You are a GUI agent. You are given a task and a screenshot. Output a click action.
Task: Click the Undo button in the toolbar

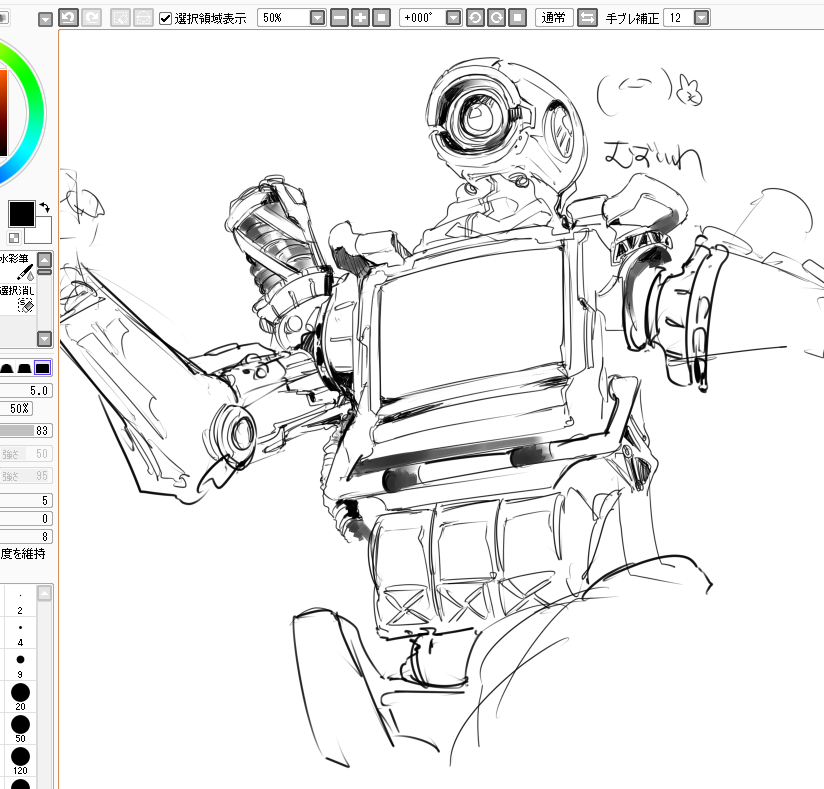pyautogui.click(x=68, y=18)
